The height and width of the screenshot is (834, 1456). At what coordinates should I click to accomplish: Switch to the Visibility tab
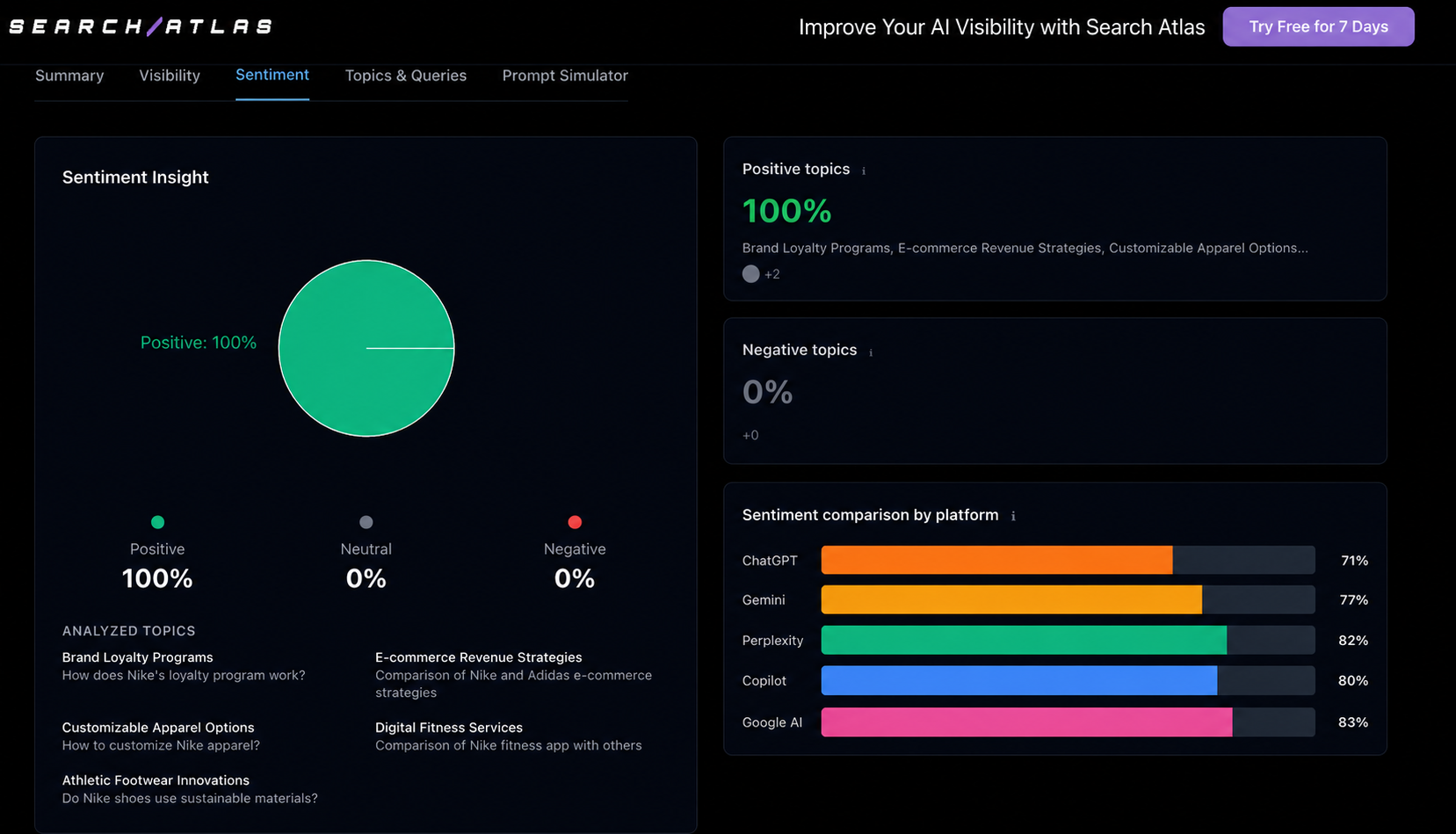(170, 76)
